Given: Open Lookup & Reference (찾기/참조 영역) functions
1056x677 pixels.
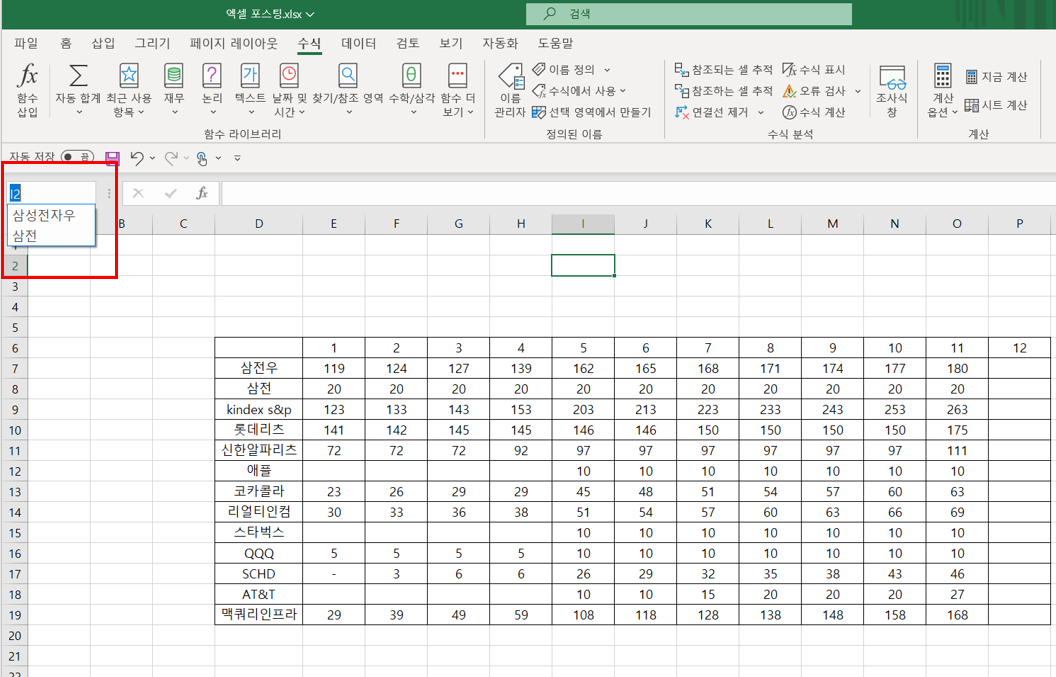Looking at the screenshot, I should [348, 90].
